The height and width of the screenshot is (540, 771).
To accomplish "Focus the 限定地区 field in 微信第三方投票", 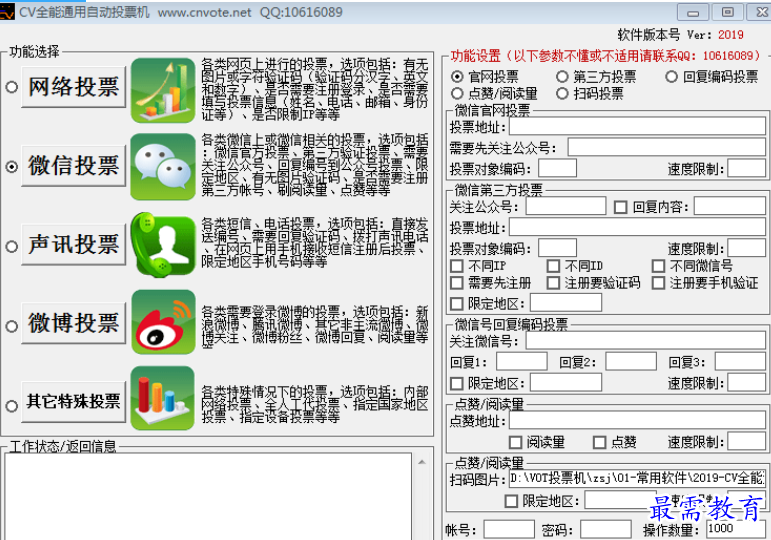I will (566, 302).
